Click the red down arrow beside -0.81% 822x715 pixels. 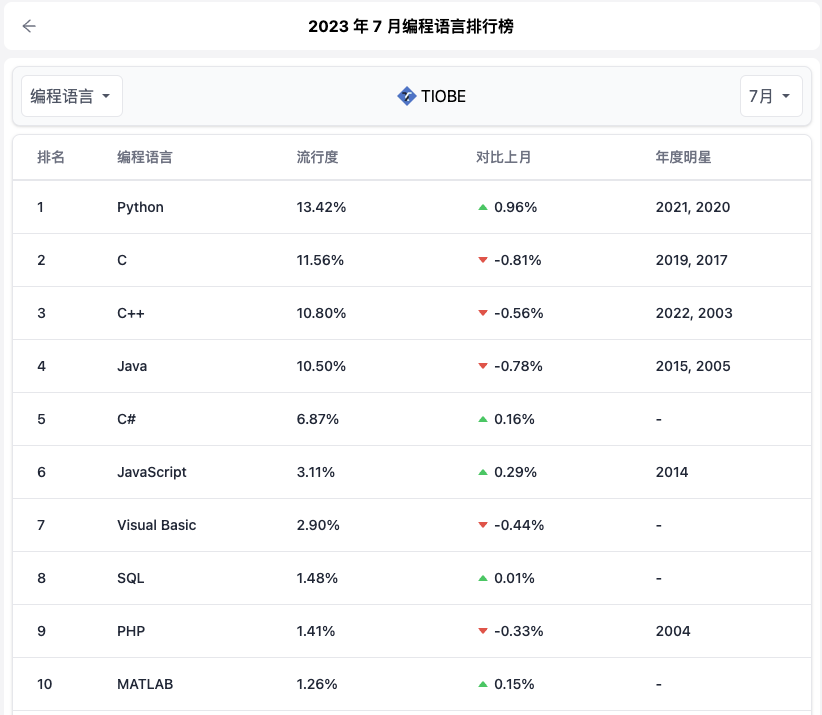click(x=483, y=261)
